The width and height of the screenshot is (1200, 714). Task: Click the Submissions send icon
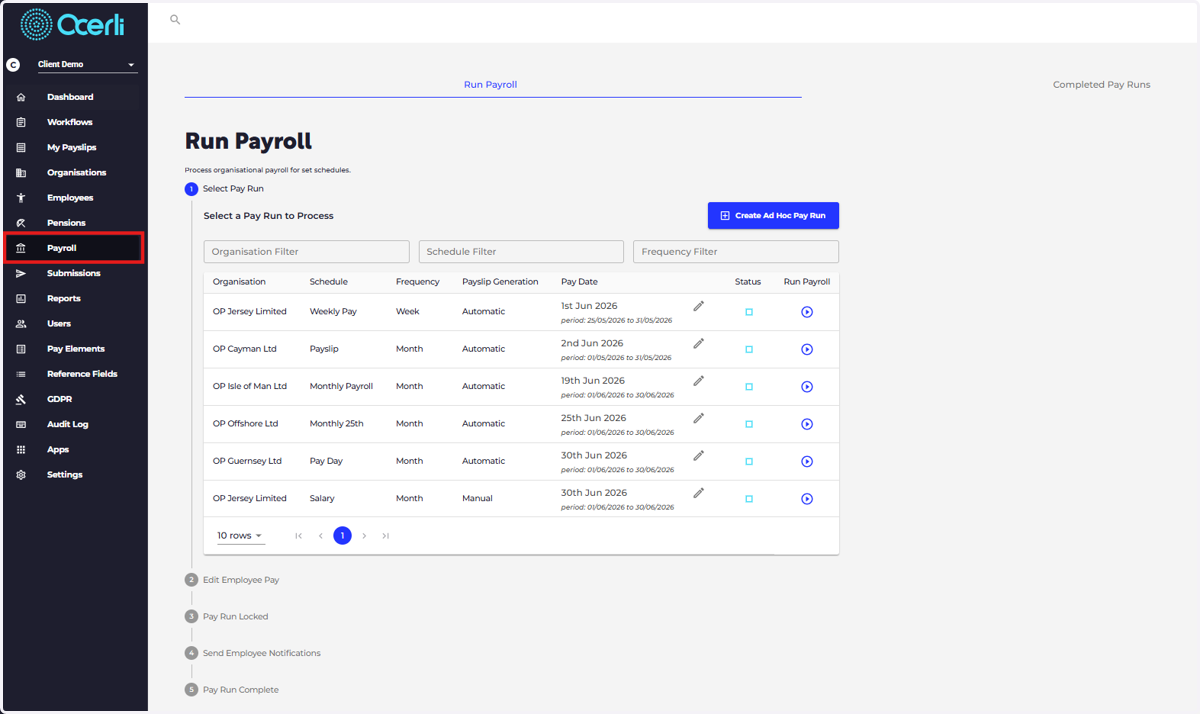tap(21, 273)
